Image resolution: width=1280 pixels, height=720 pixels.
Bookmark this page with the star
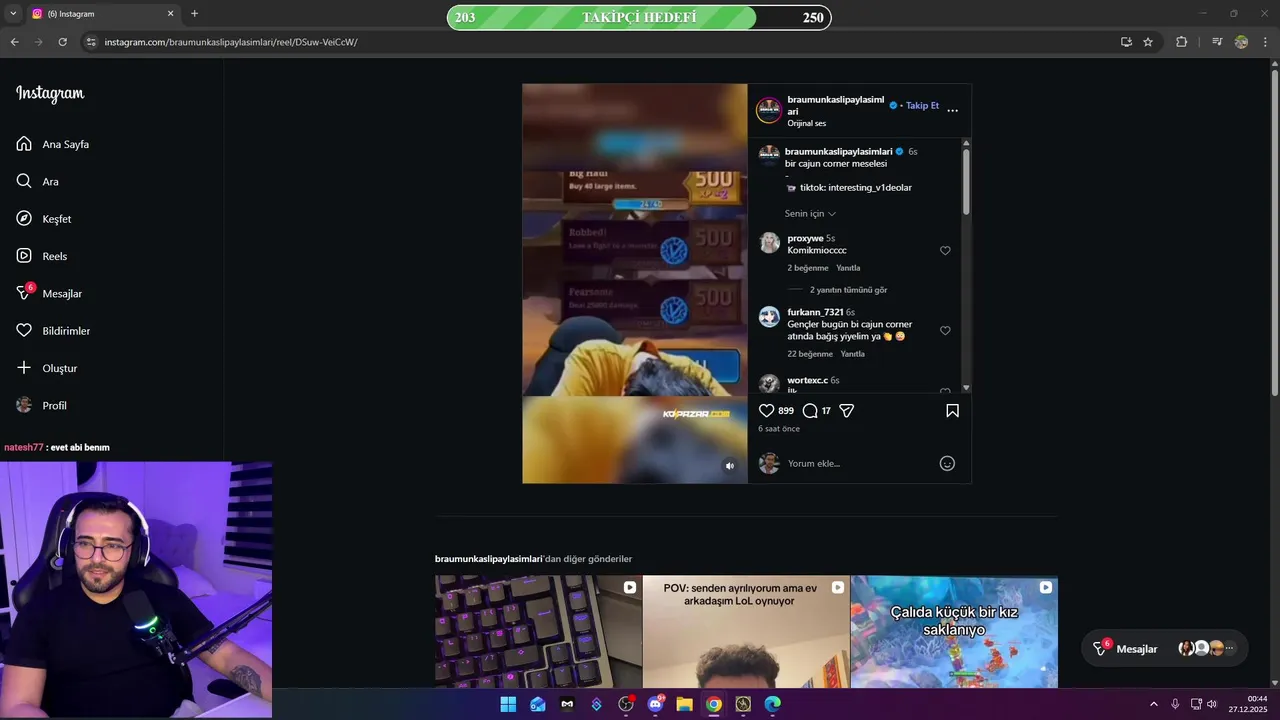(x=1148, y=42)
